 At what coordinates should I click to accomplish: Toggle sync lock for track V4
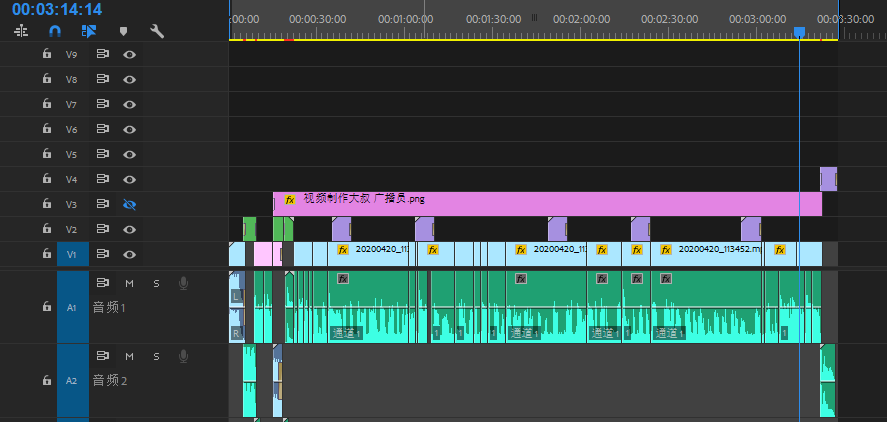pyautogui.click(x=102, y=179)
